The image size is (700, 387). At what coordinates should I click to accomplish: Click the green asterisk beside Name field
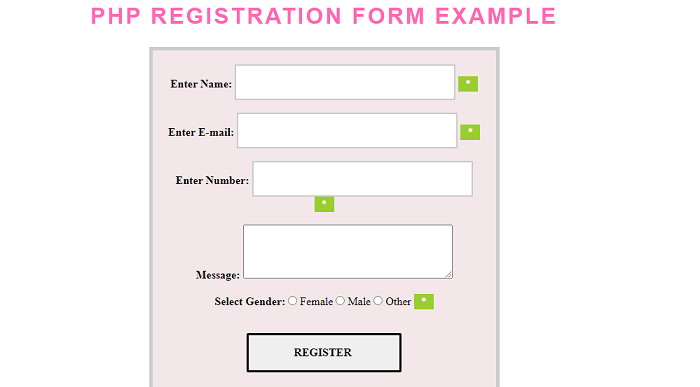pyautogui.click(x=468, y=84)
